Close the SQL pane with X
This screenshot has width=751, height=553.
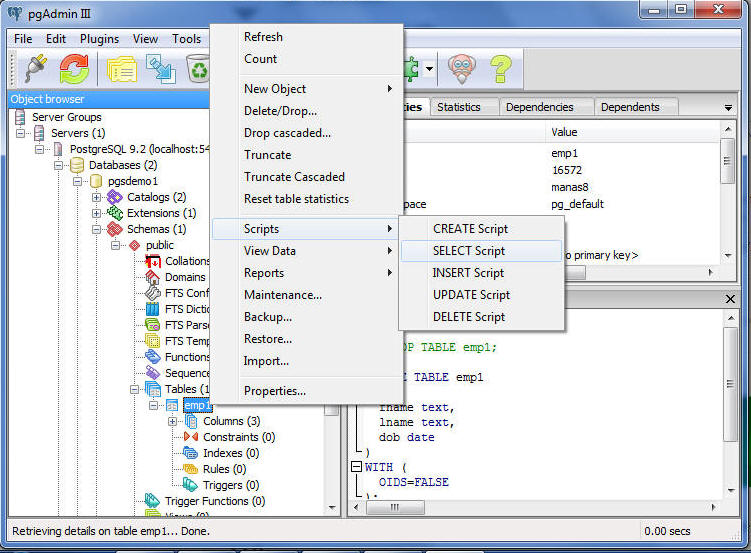point(730,299)
